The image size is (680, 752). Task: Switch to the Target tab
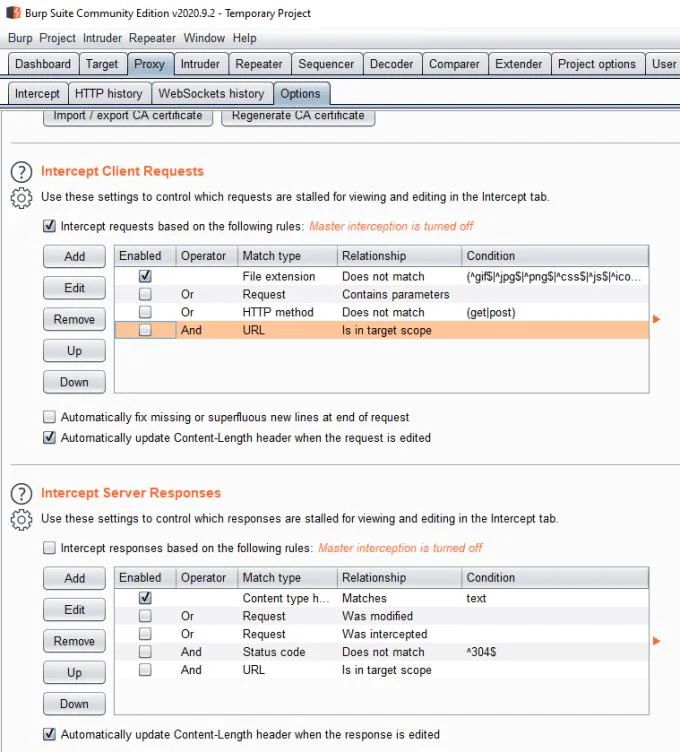pyautogui.click(x=102, y=64)
